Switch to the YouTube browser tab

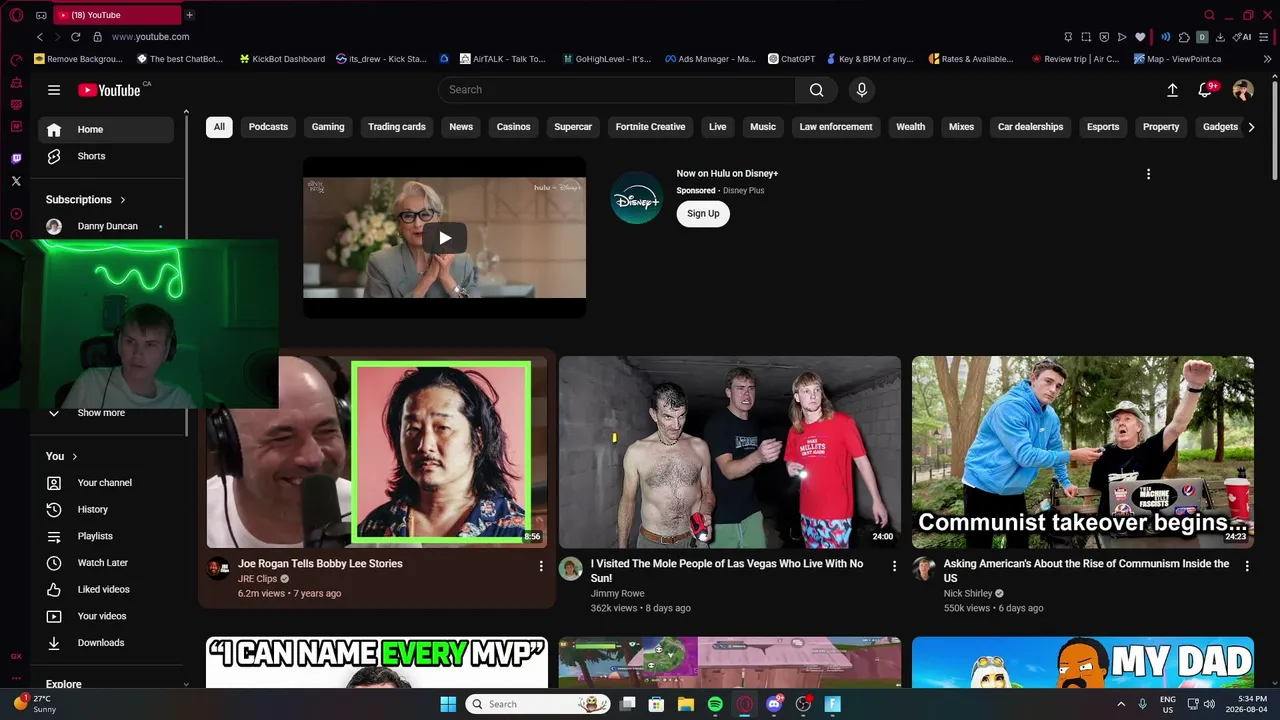117,15
